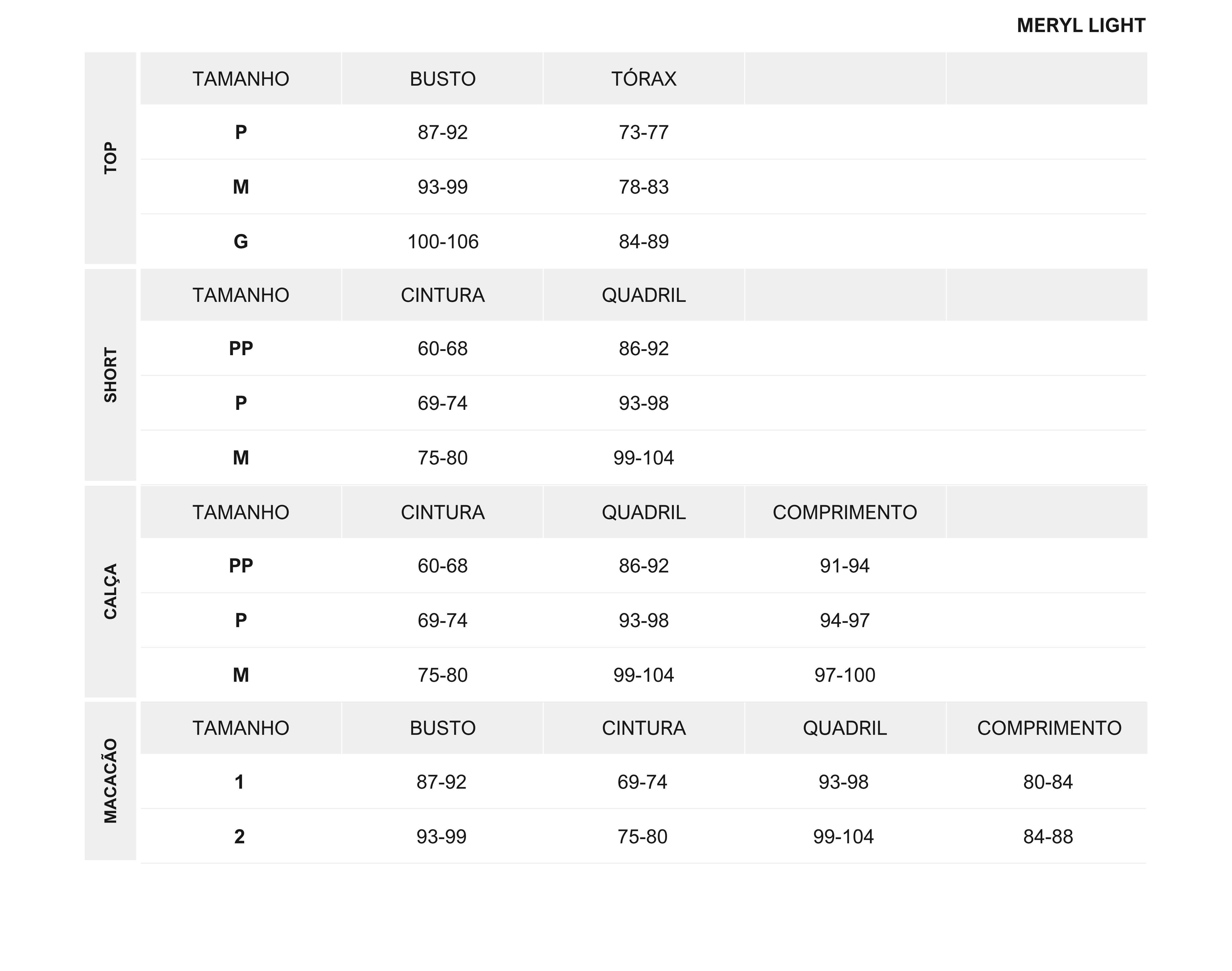This screenshot has height=971, width=1232.
Task: Click the 84-89 tórax value
Action: (x=644, y=242)
